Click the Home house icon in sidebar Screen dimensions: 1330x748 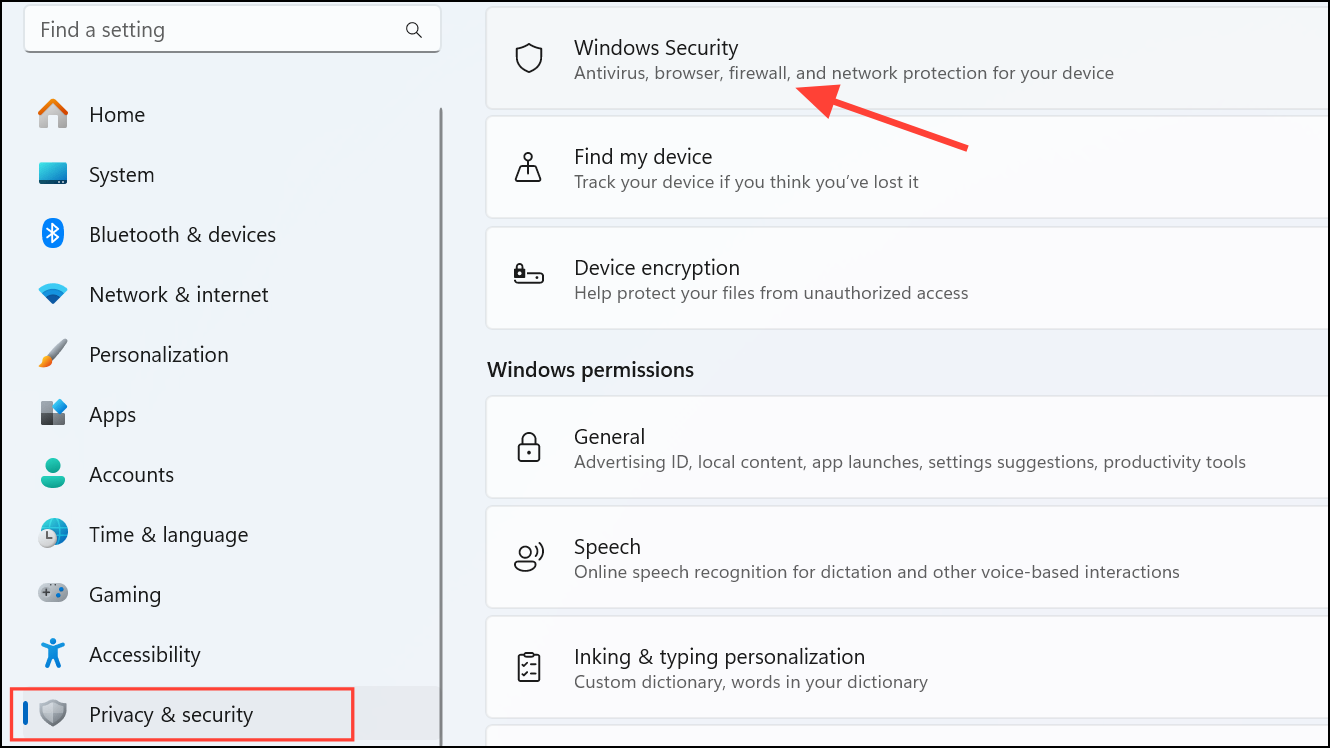[x=53, y=114]
